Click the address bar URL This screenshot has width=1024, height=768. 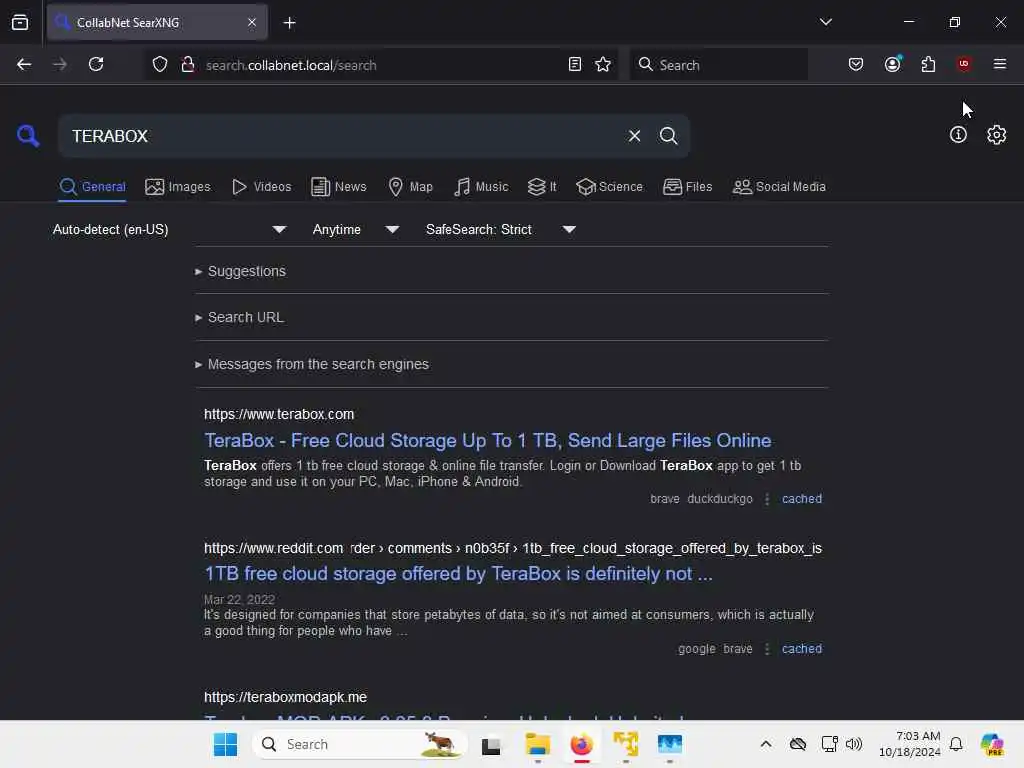[291, 65]
